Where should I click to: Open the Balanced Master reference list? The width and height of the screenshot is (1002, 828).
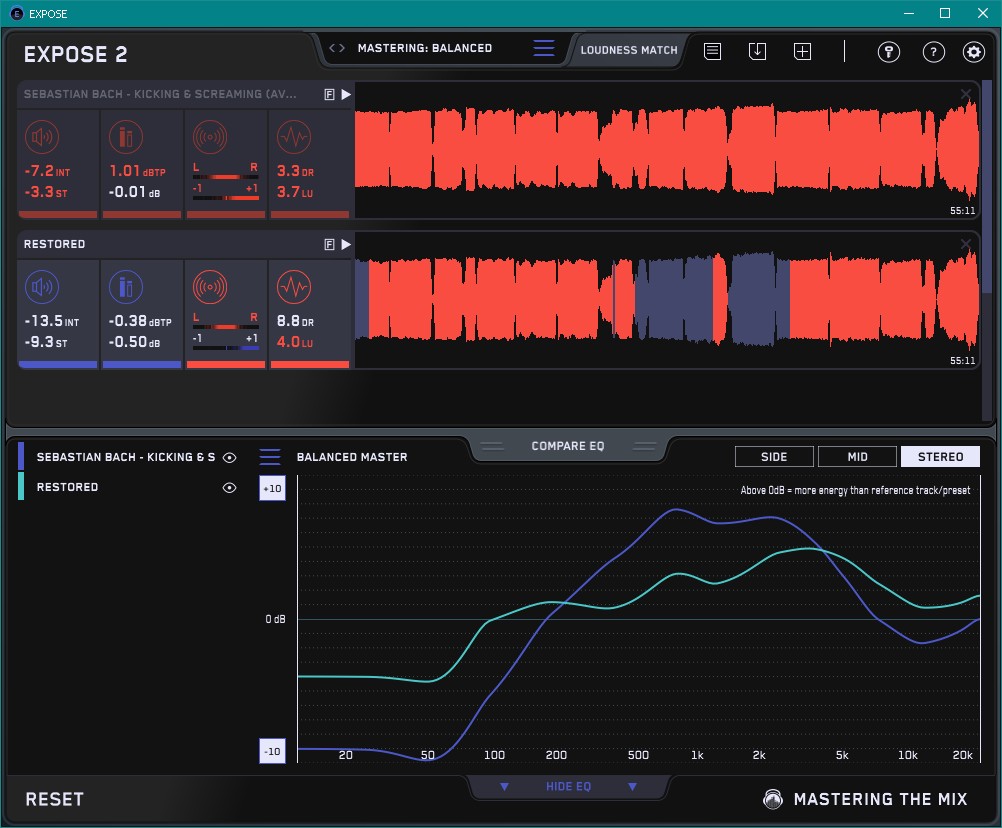(270, 457)
